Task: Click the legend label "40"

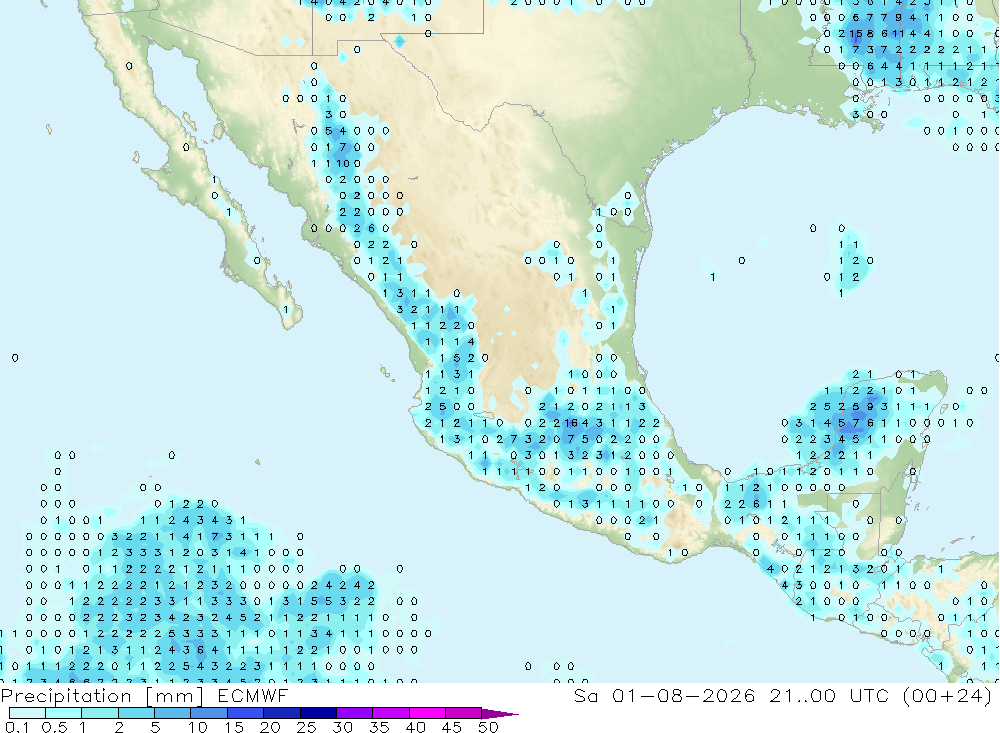Action: pos(415,727)
